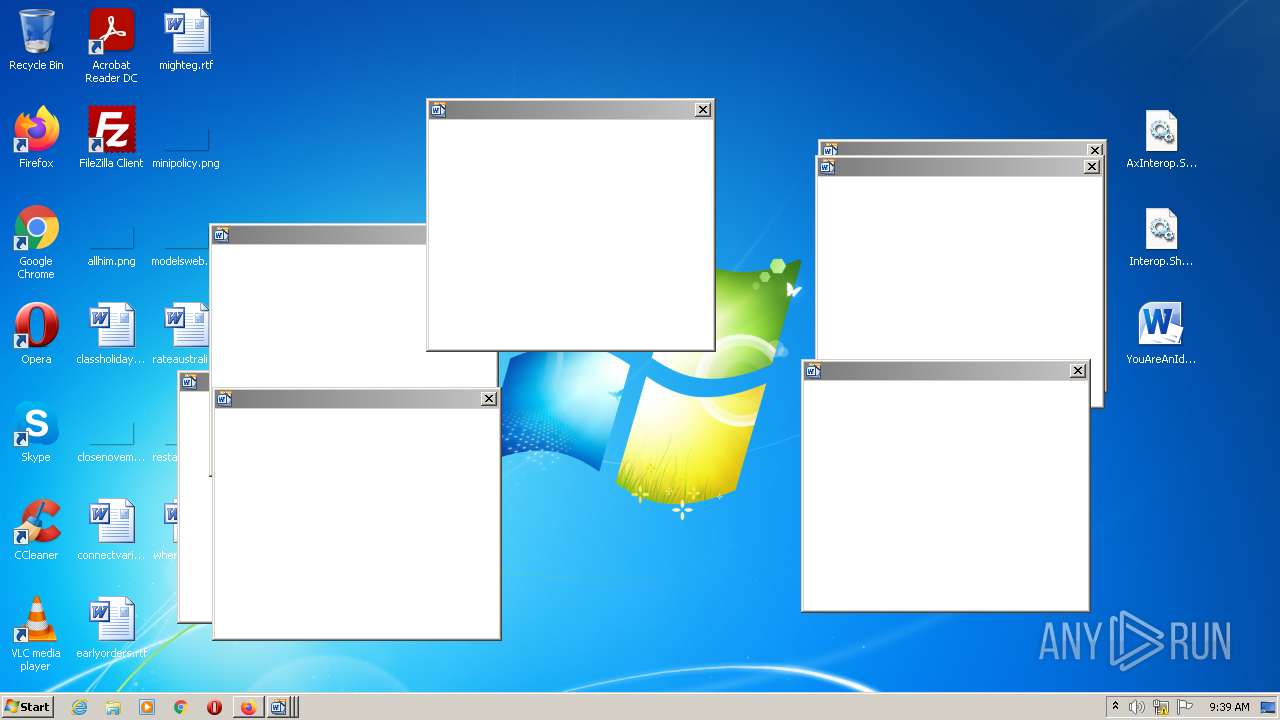Close the front blank window at bottom left
This screenshot has width=1280, height=720.
pyautogui.click(x=489, y=399)
